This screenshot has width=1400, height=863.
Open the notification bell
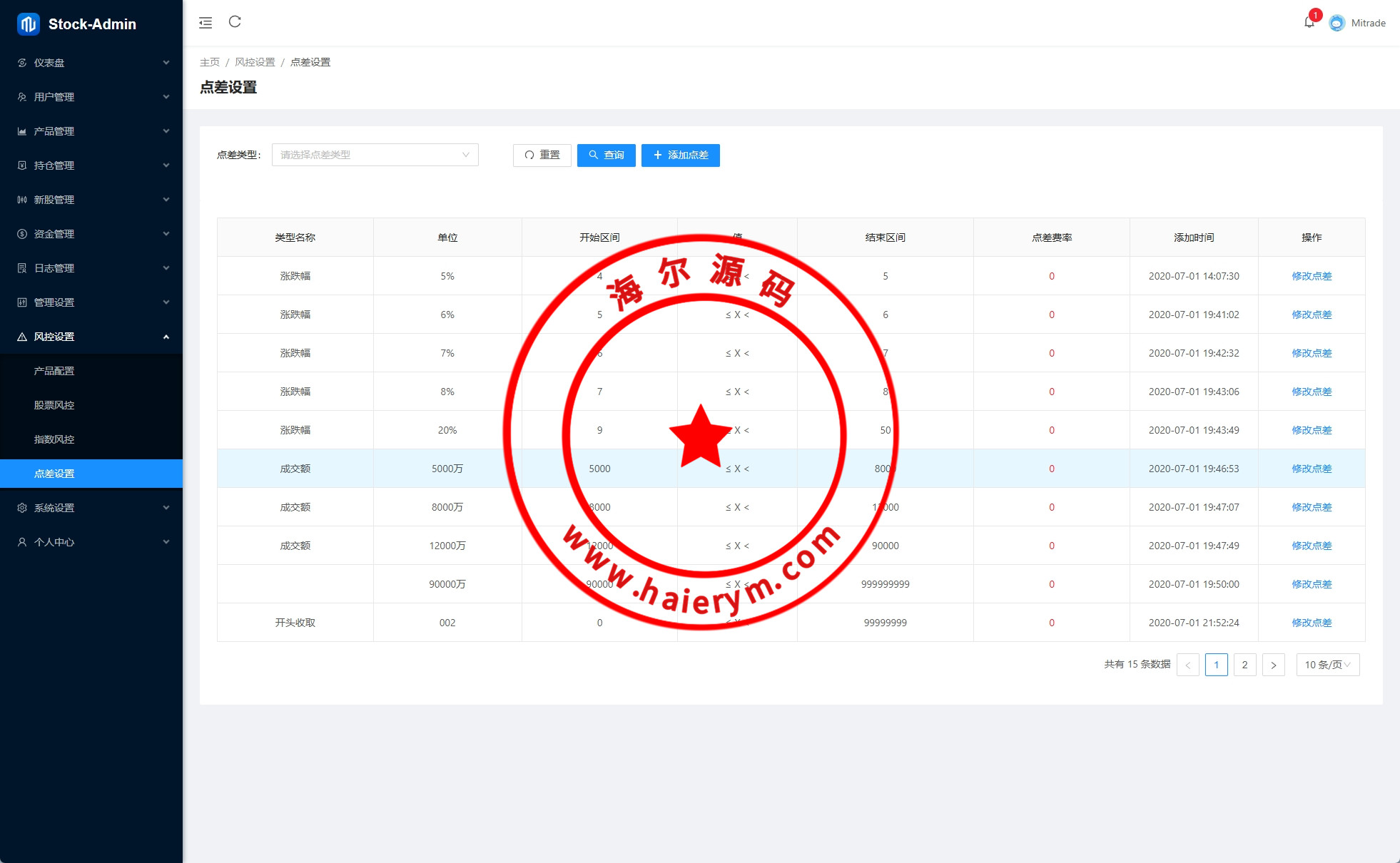(1309, 23)
